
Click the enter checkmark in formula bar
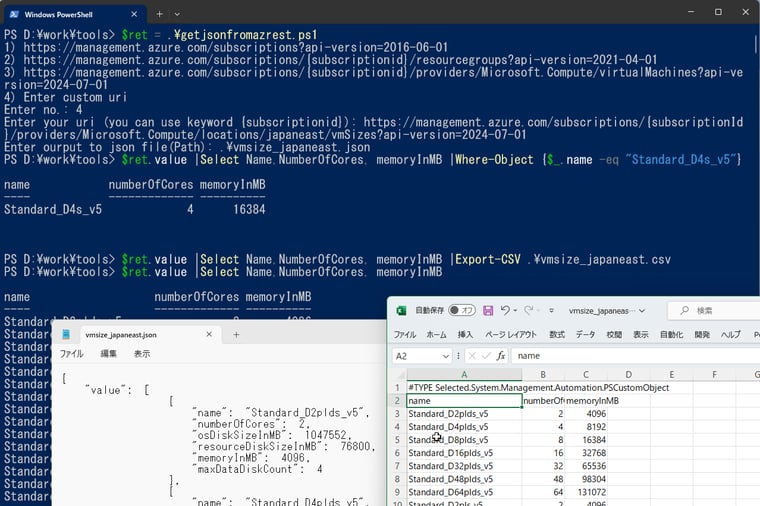coord(486,356)
